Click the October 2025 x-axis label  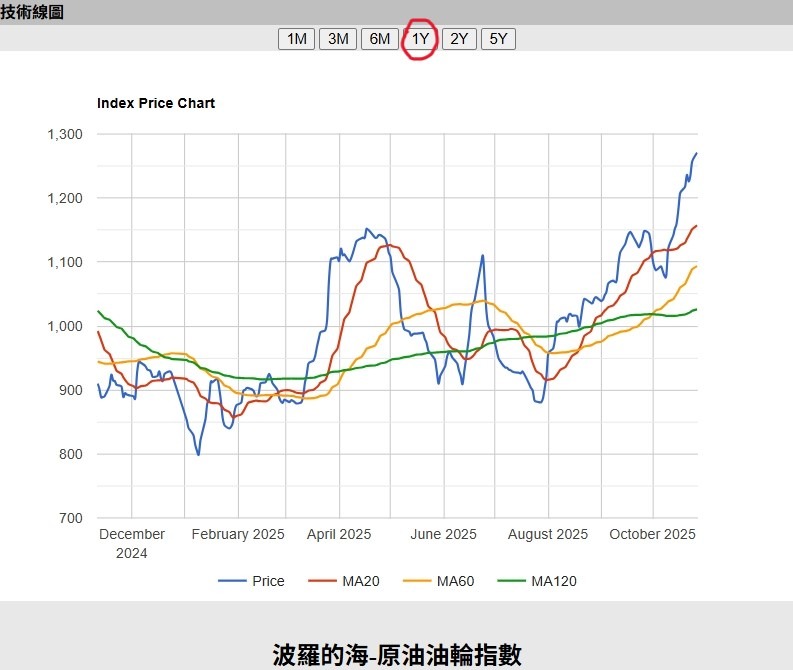click(652, 534)
